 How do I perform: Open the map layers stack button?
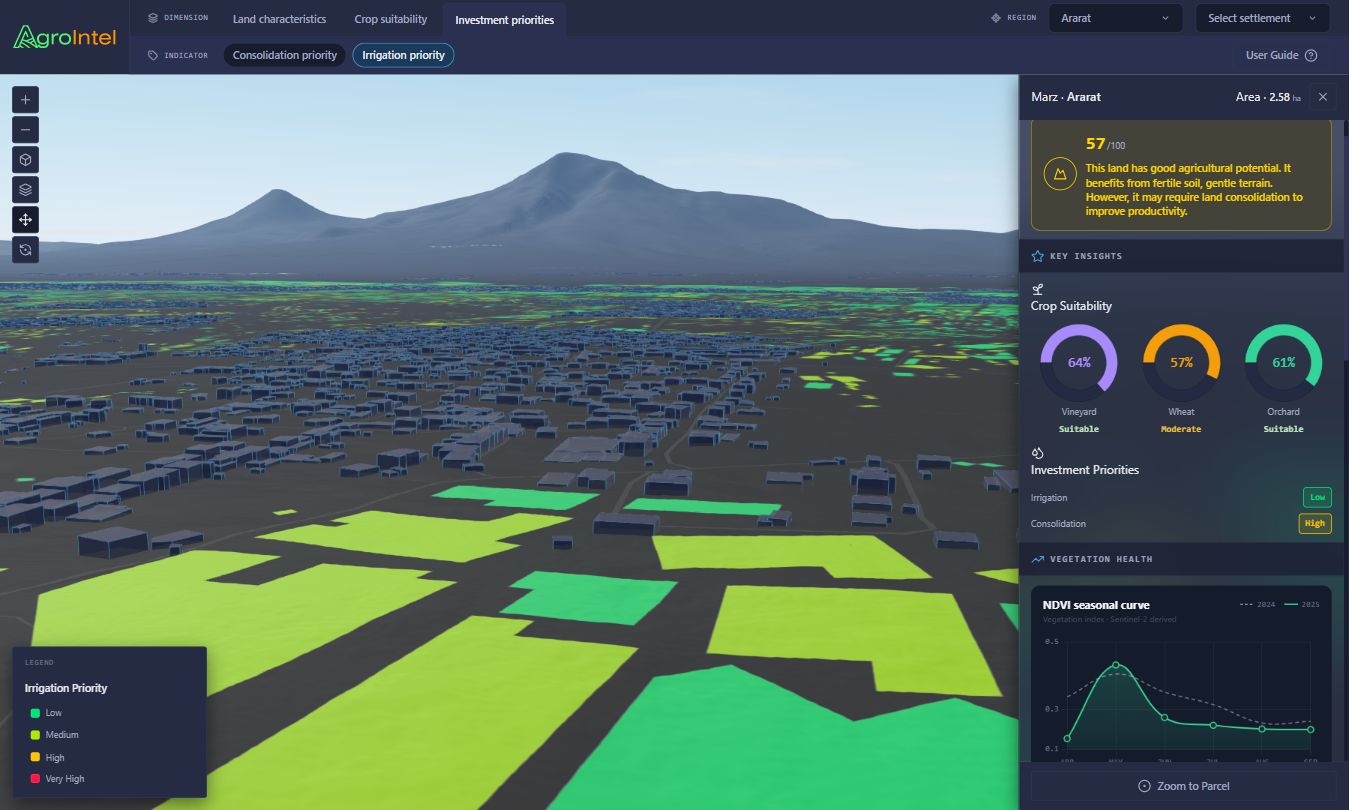click(26, 190)
